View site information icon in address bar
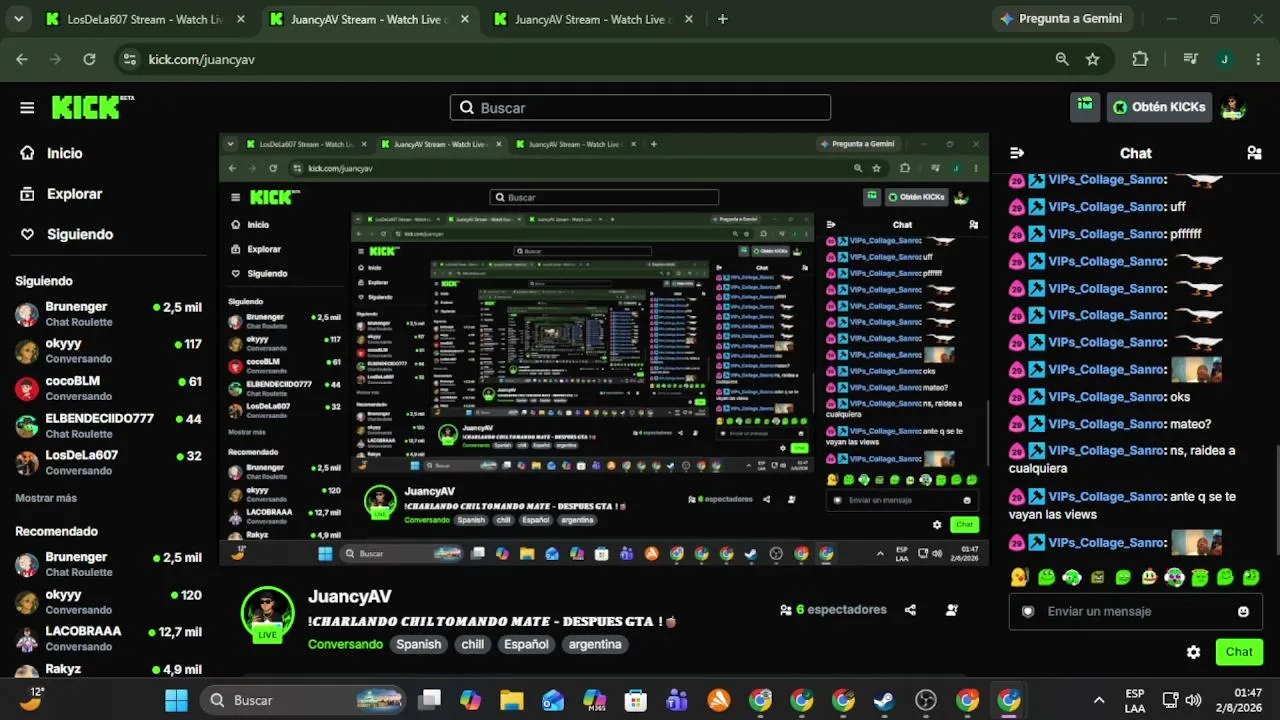This screenshot has height=720, width=1280. 129,59
